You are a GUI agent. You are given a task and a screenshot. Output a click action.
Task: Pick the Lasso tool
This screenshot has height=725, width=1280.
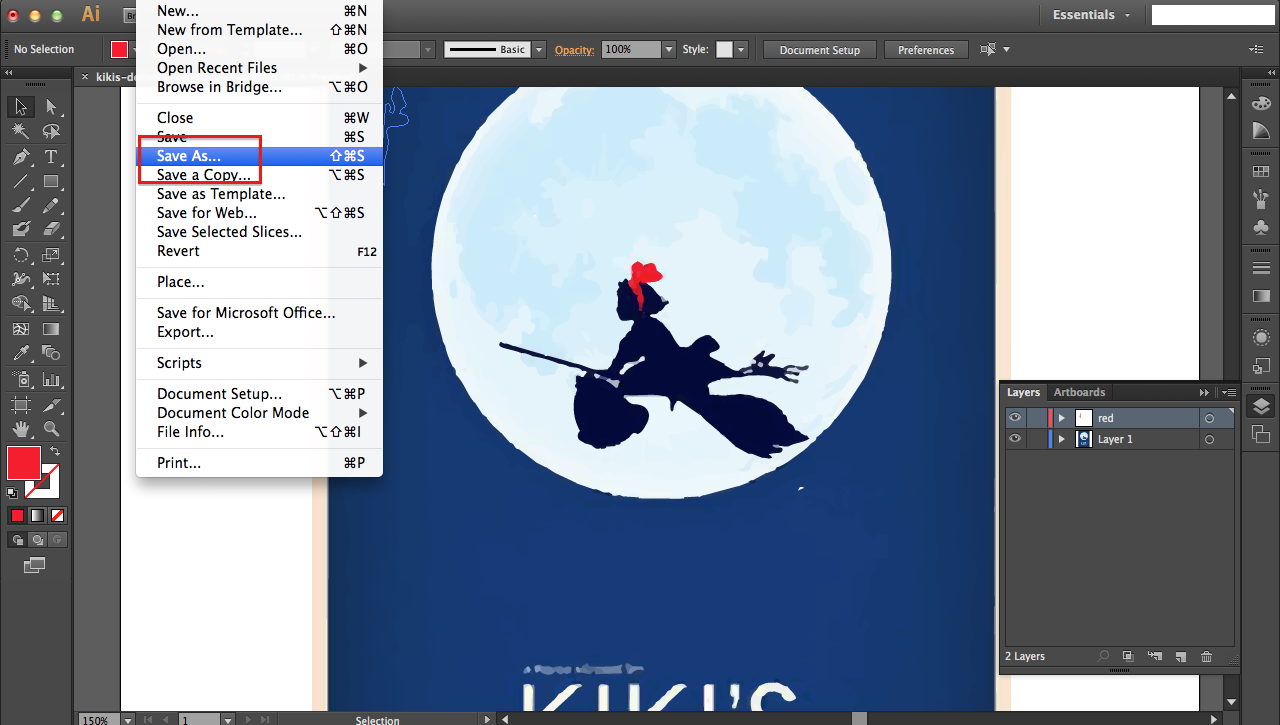51,132
